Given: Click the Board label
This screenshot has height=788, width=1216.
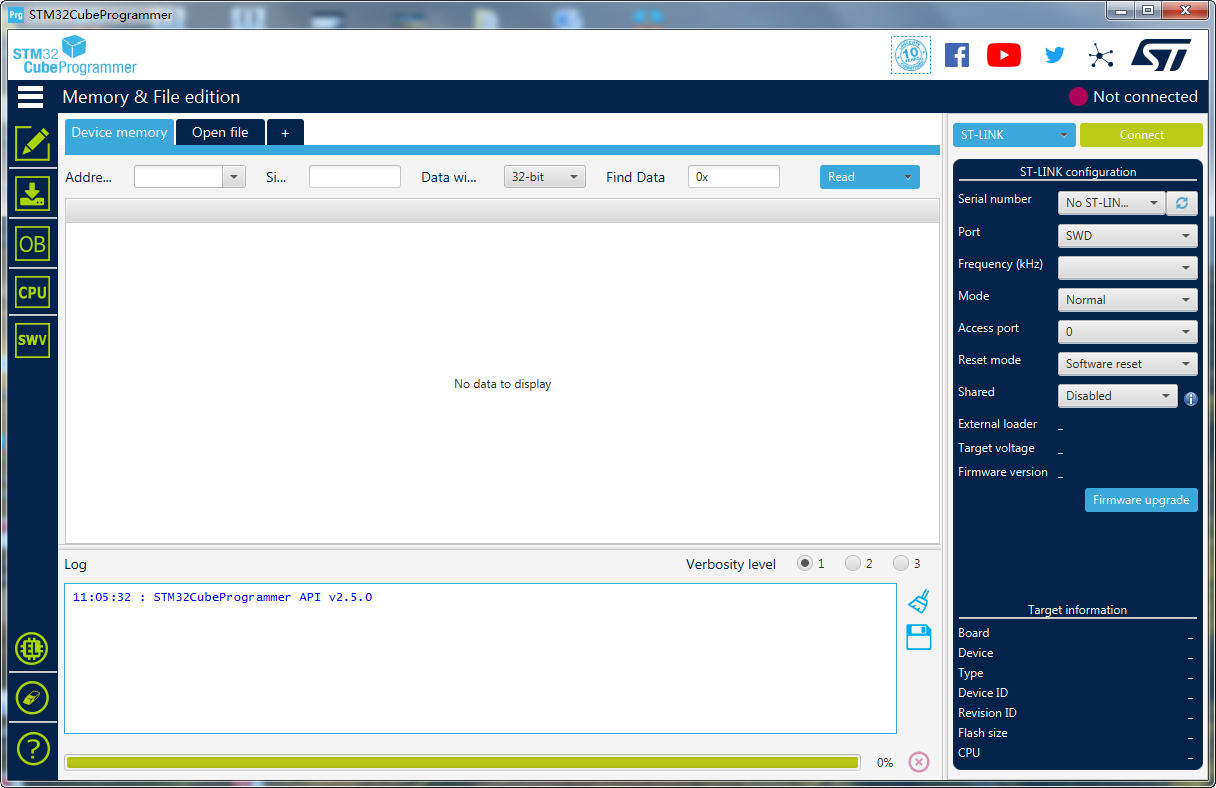Looking at the screenshot, I should click(x=973, y=633).
